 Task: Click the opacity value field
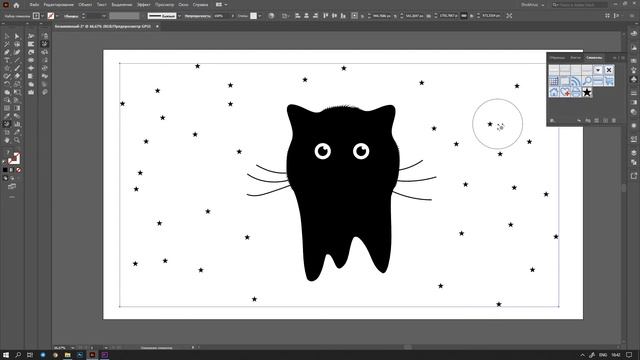222,16
